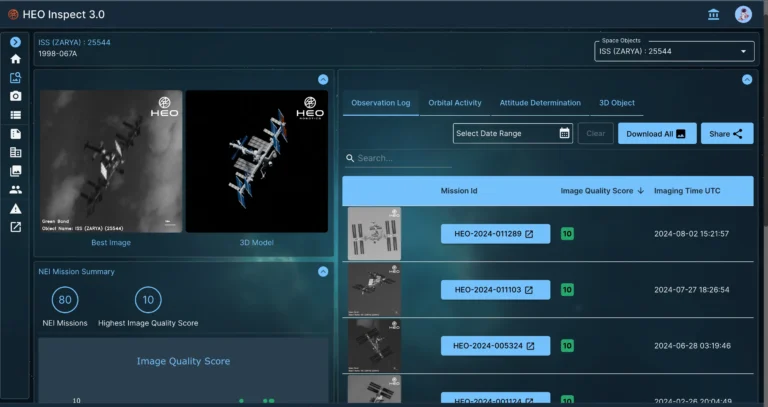Open mission HEO-2024-005324 link

[x=495, y=346]
